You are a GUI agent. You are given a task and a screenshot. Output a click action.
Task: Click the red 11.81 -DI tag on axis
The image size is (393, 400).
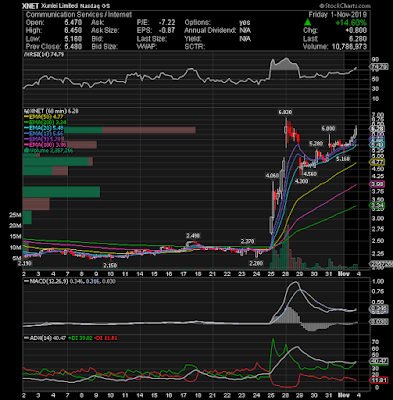click(x=379, y=380)
